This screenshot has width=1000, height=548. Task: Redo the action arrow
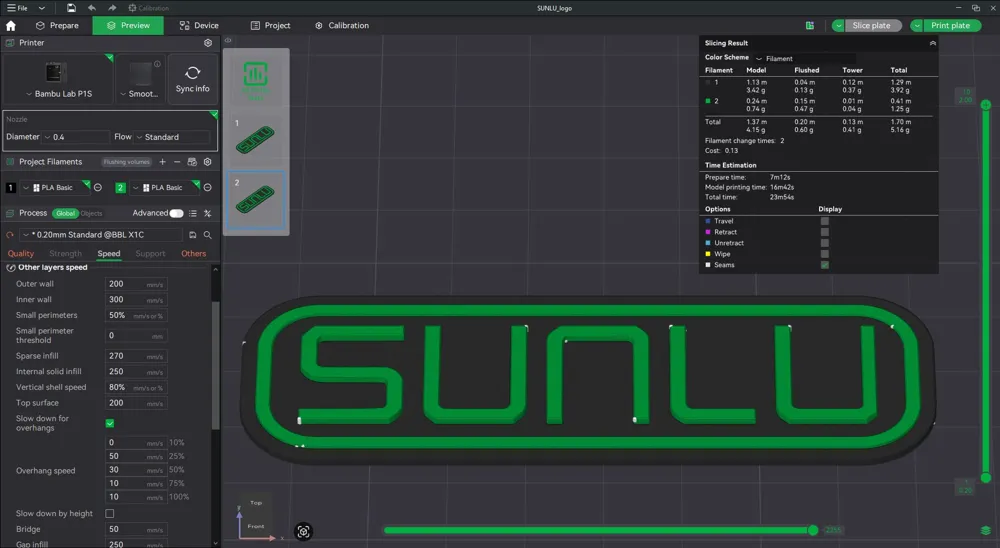112,8
